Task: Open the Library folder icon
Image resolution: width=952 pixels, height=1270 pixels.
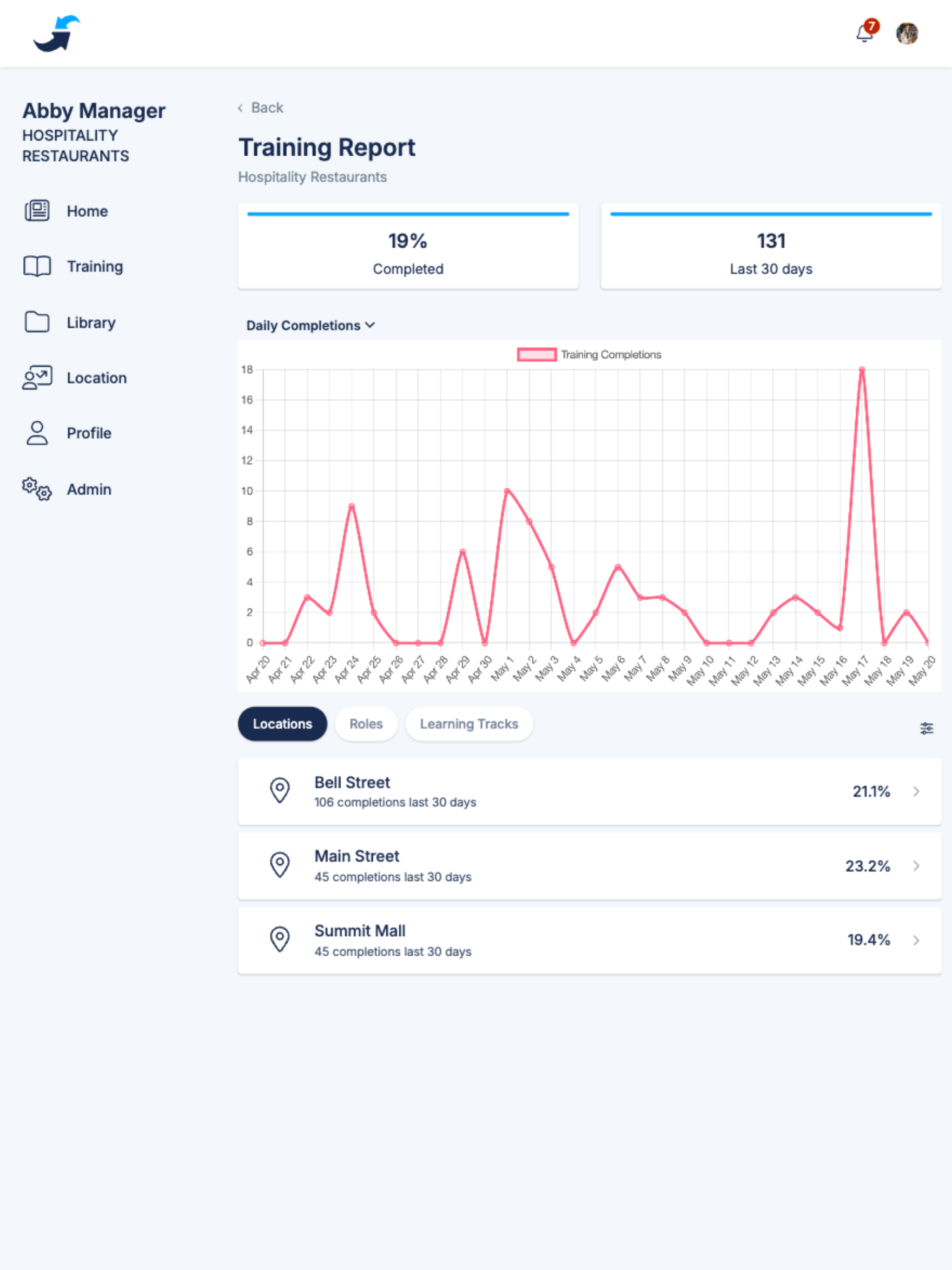Action: click(x=37, y=322)
